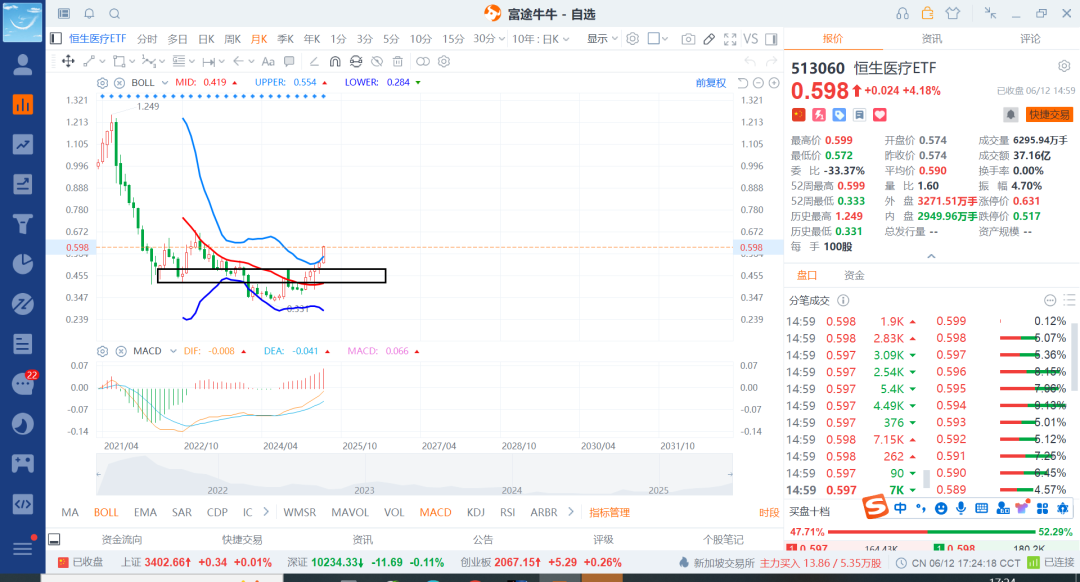Viewport: 1080px width, 582px height.
Task: Open the news document sidebar icon
Action: [x=23, y=344]
